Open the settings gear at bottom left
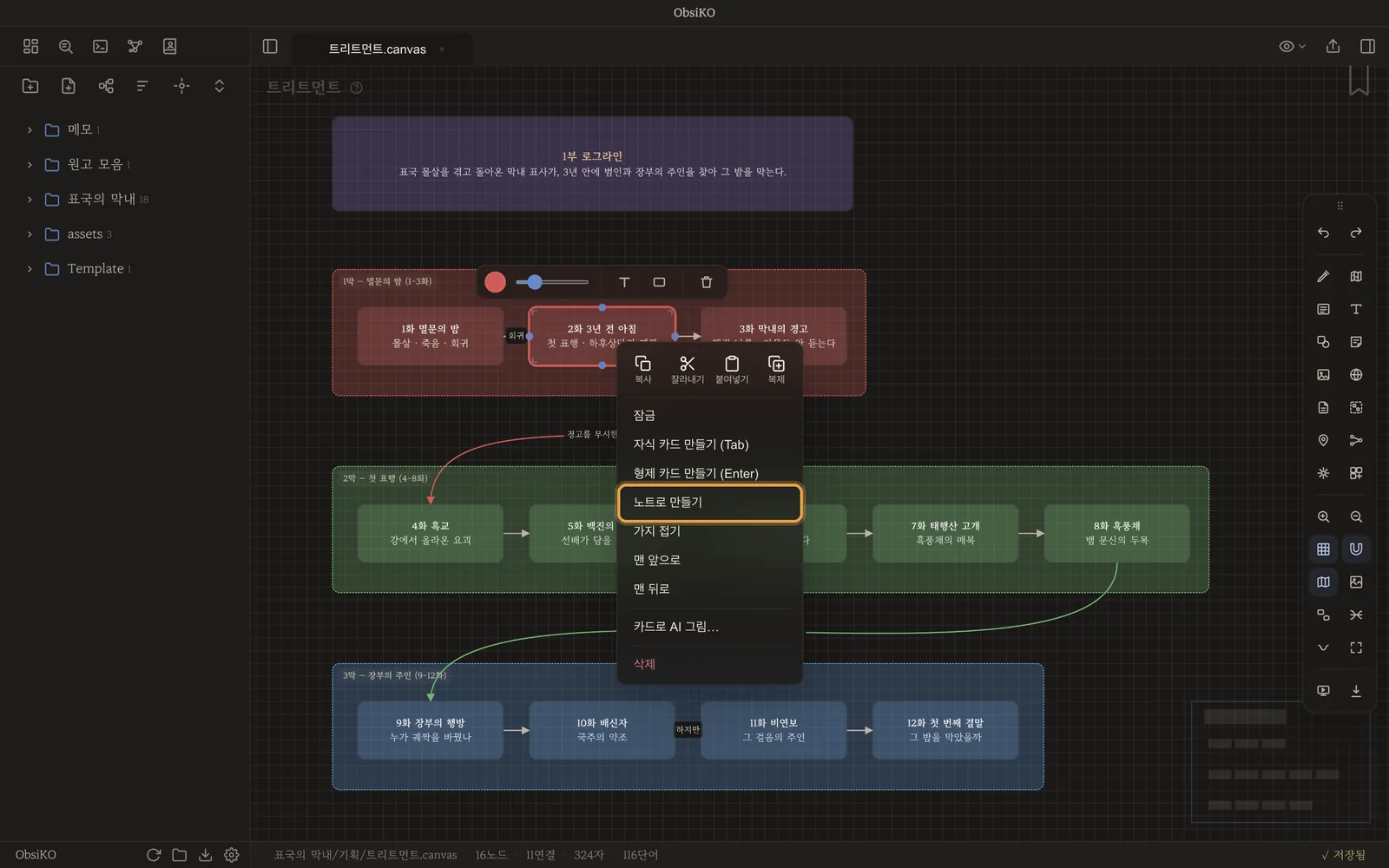The width and height of the screenshot is (1389, 868). tap(231, 855)
